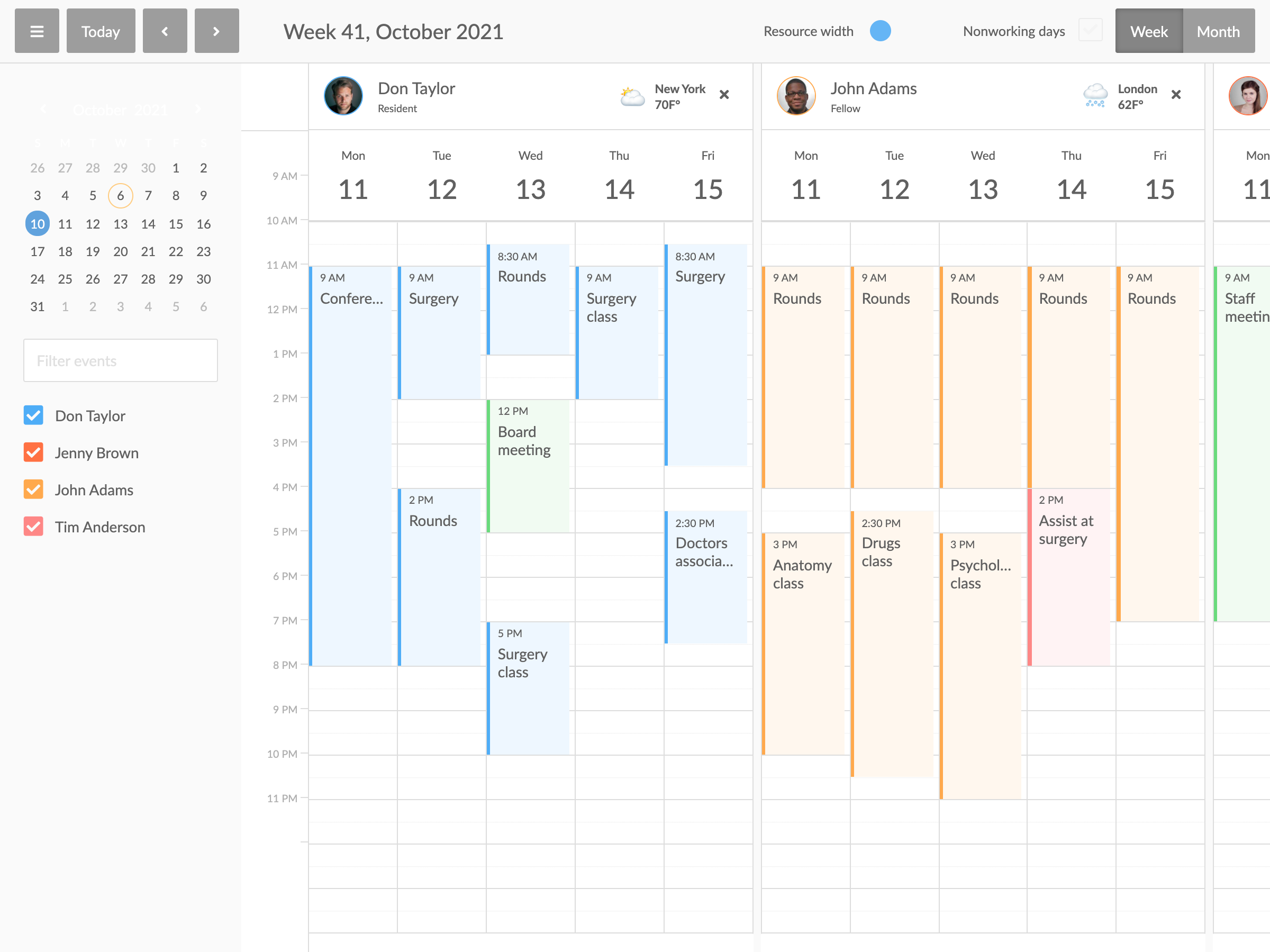Switch to Week view
1270x952 pixels.
pyautogui.click(x=1149, y=31)
